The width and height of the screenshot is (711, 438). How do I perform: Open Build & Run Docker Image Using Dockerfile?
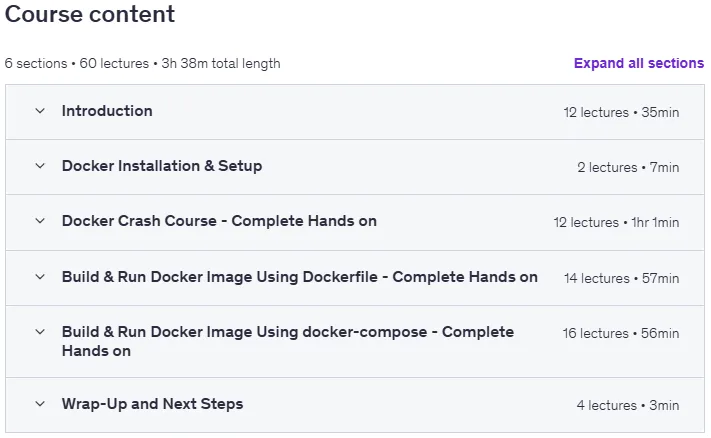pos(300,277)
